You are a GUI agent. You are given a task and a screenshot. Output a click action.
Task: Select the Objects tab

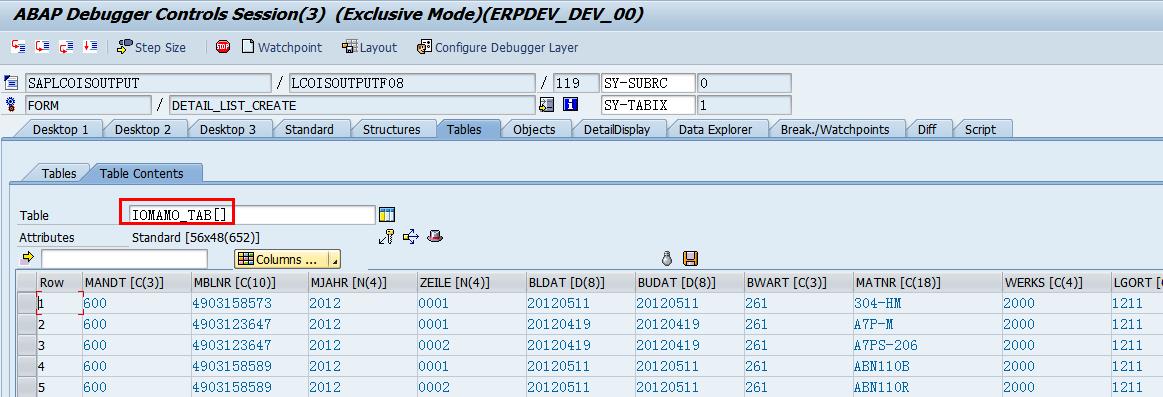(533, 129)
